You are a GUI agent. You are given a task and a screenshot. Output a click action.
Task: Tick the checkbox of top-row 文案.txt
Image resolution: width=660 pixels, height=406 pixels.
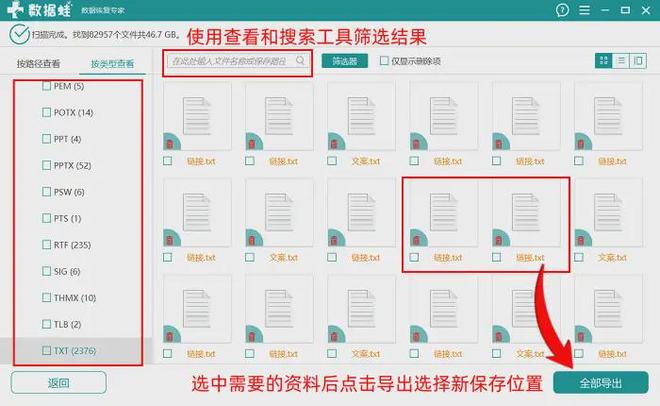pyautogui.click(x=332, y=161)
